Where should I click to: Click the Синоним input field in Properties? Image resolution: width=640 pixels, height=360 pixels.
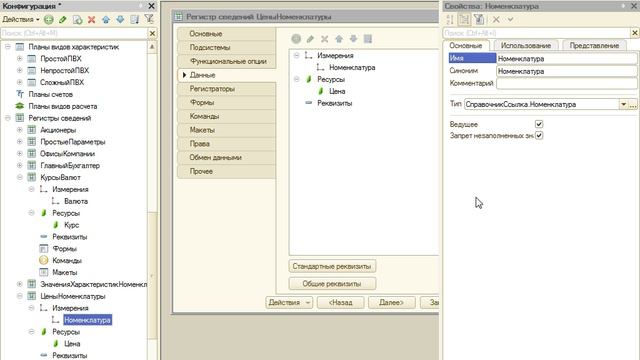567,71
